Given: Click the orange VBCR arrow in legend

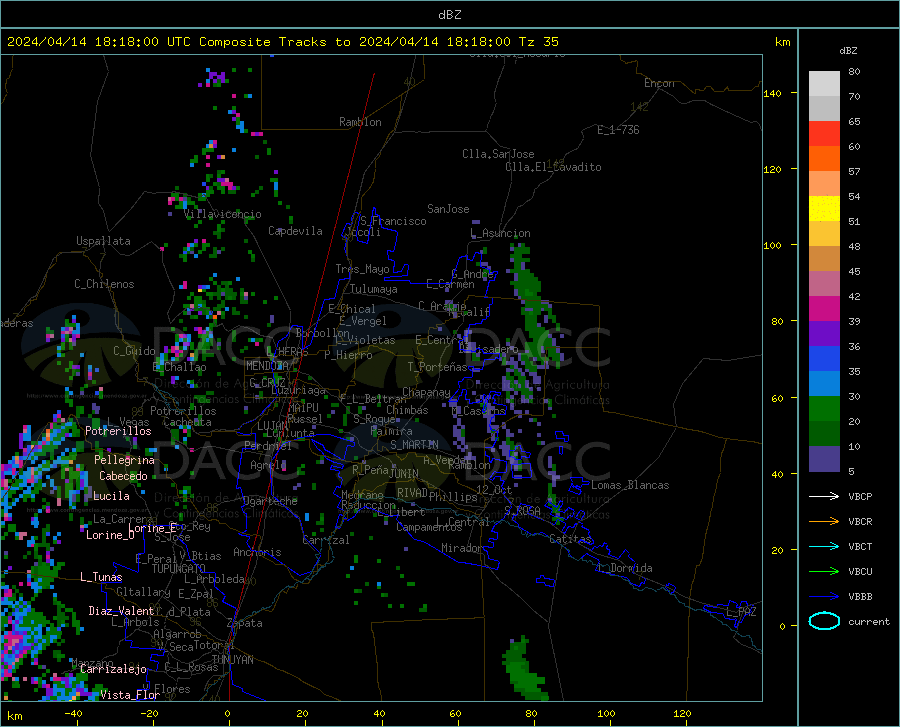Looking at the screenshot, I should [x=824, y=522].
